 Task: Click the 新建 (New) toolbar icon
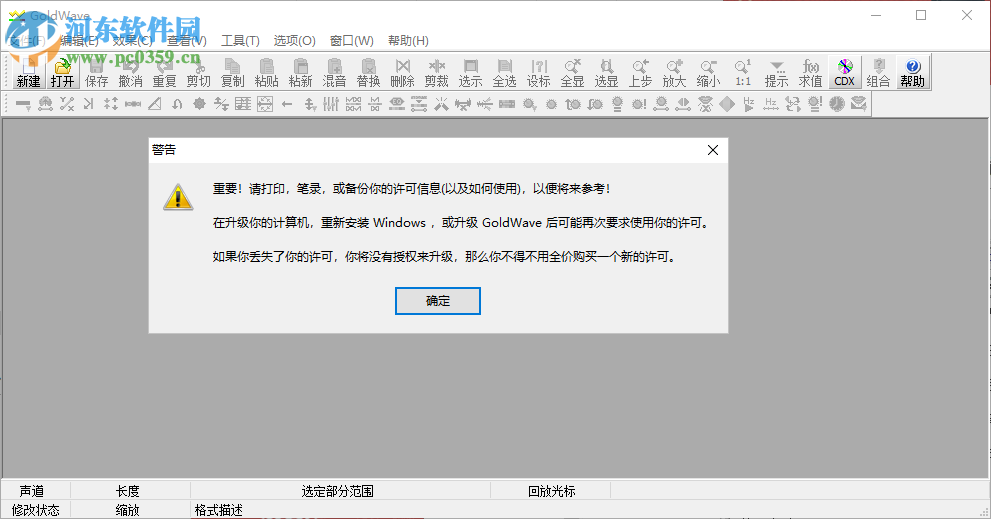[28, 72]
